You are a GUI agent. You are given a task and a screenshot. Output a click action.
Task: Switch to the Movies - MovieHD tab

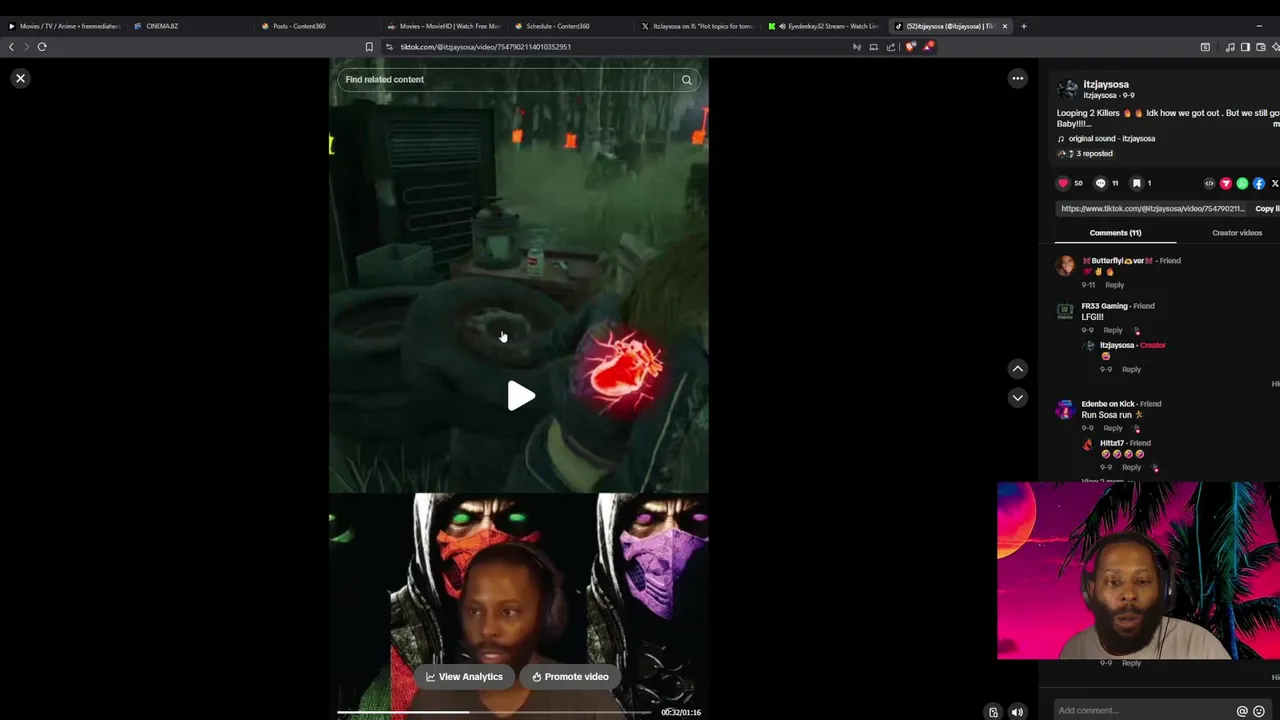tap(442, 26)
